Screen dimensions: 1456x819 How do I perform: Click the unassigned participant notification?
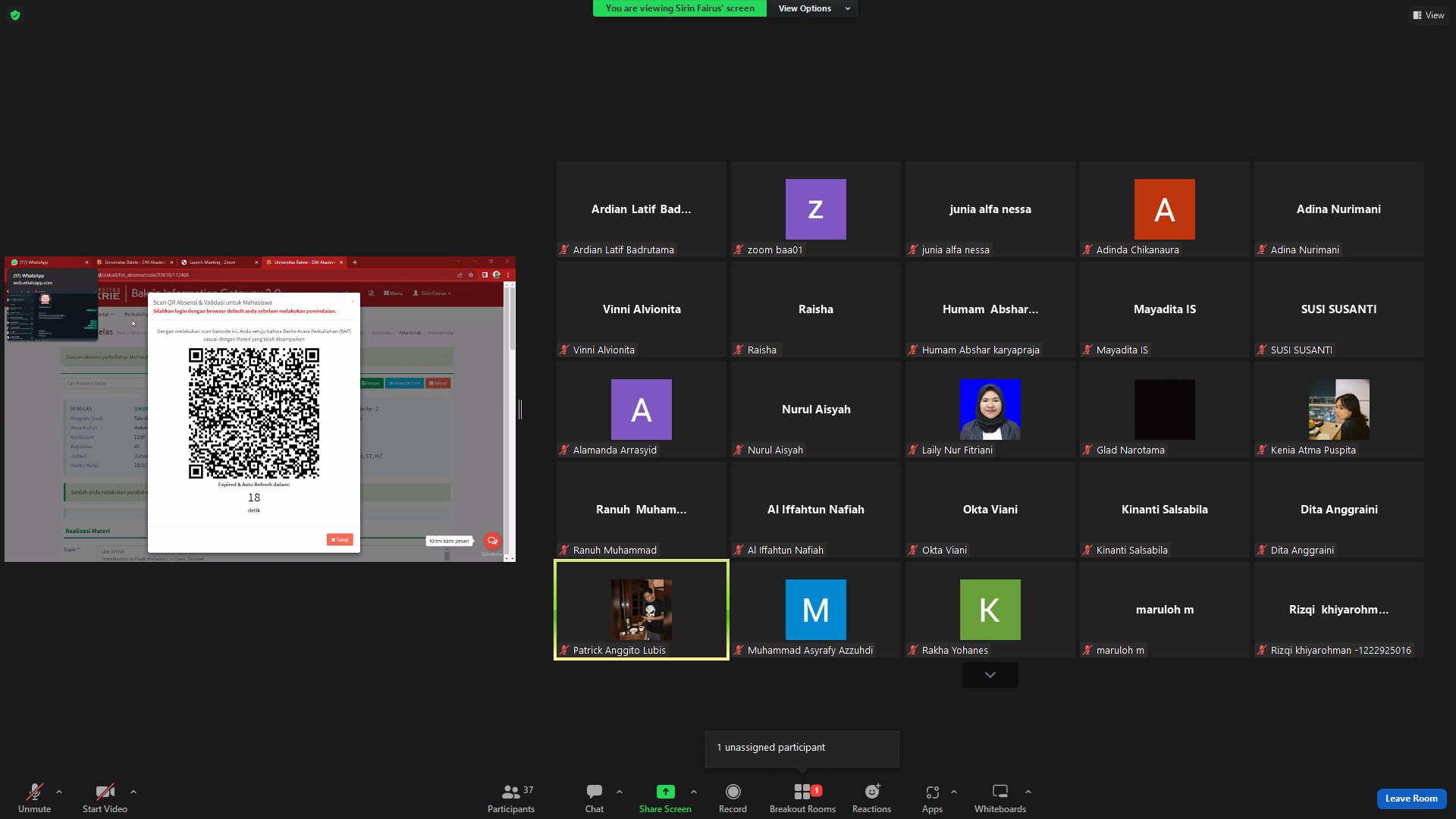pyautogui.click(x=802, y=748)
